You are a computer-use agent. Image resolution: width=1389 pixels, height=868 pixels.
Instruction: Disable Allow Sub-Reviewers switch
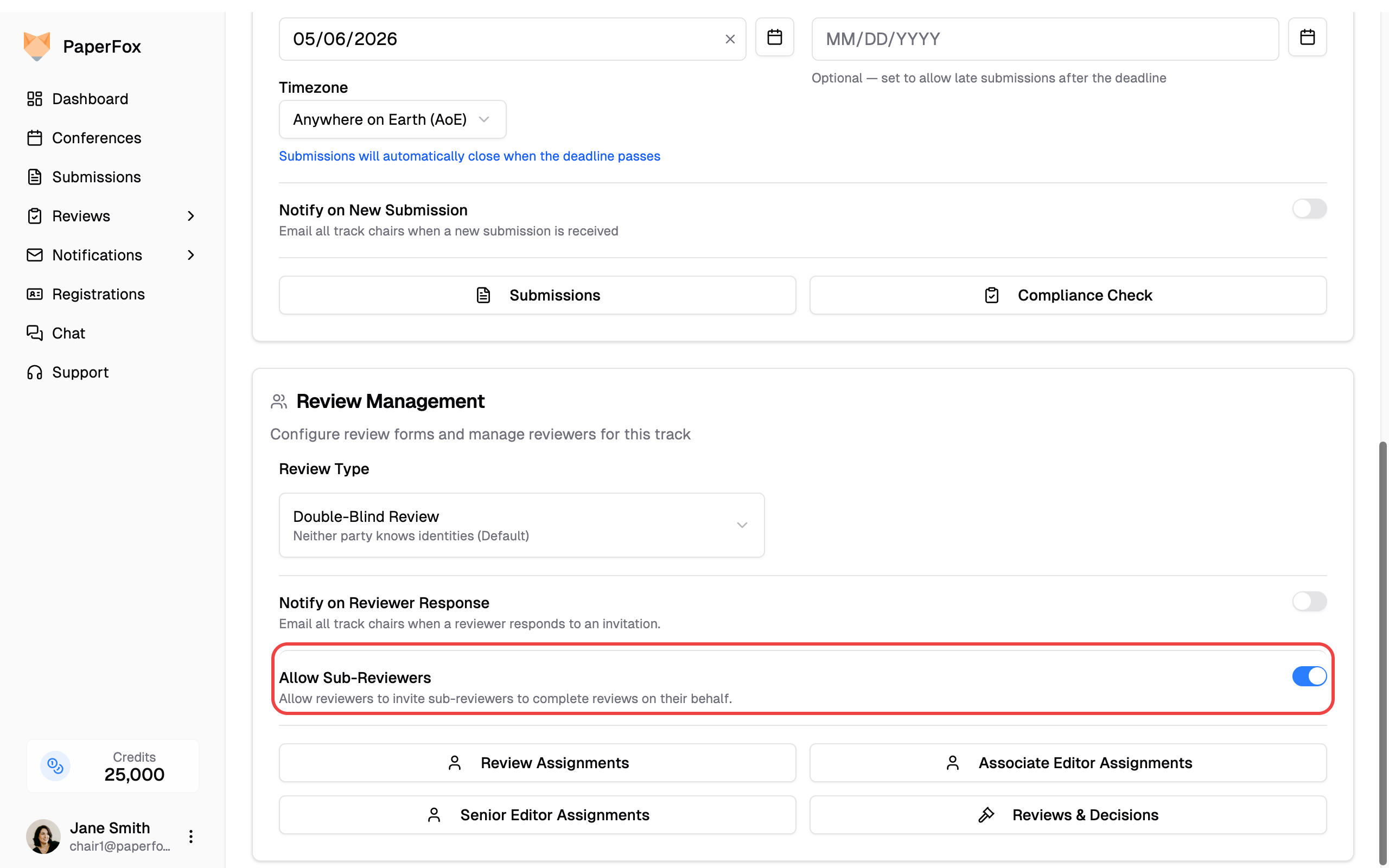coord(1309,676)
